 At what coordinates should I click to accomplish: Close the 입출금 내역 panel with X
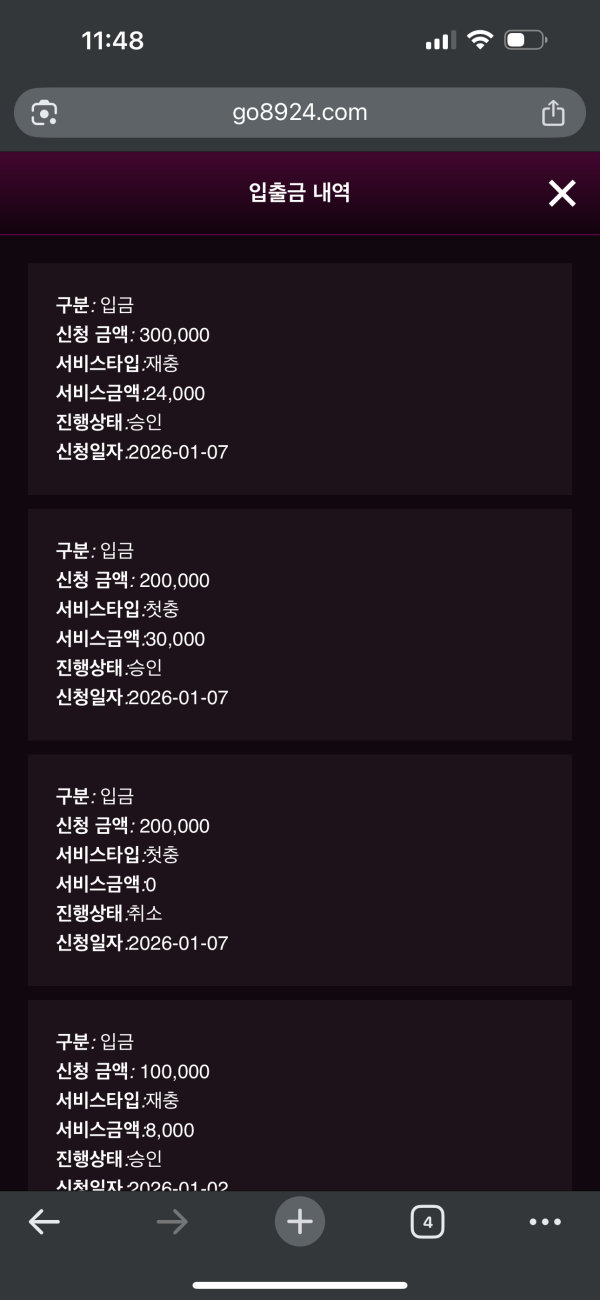562,193
